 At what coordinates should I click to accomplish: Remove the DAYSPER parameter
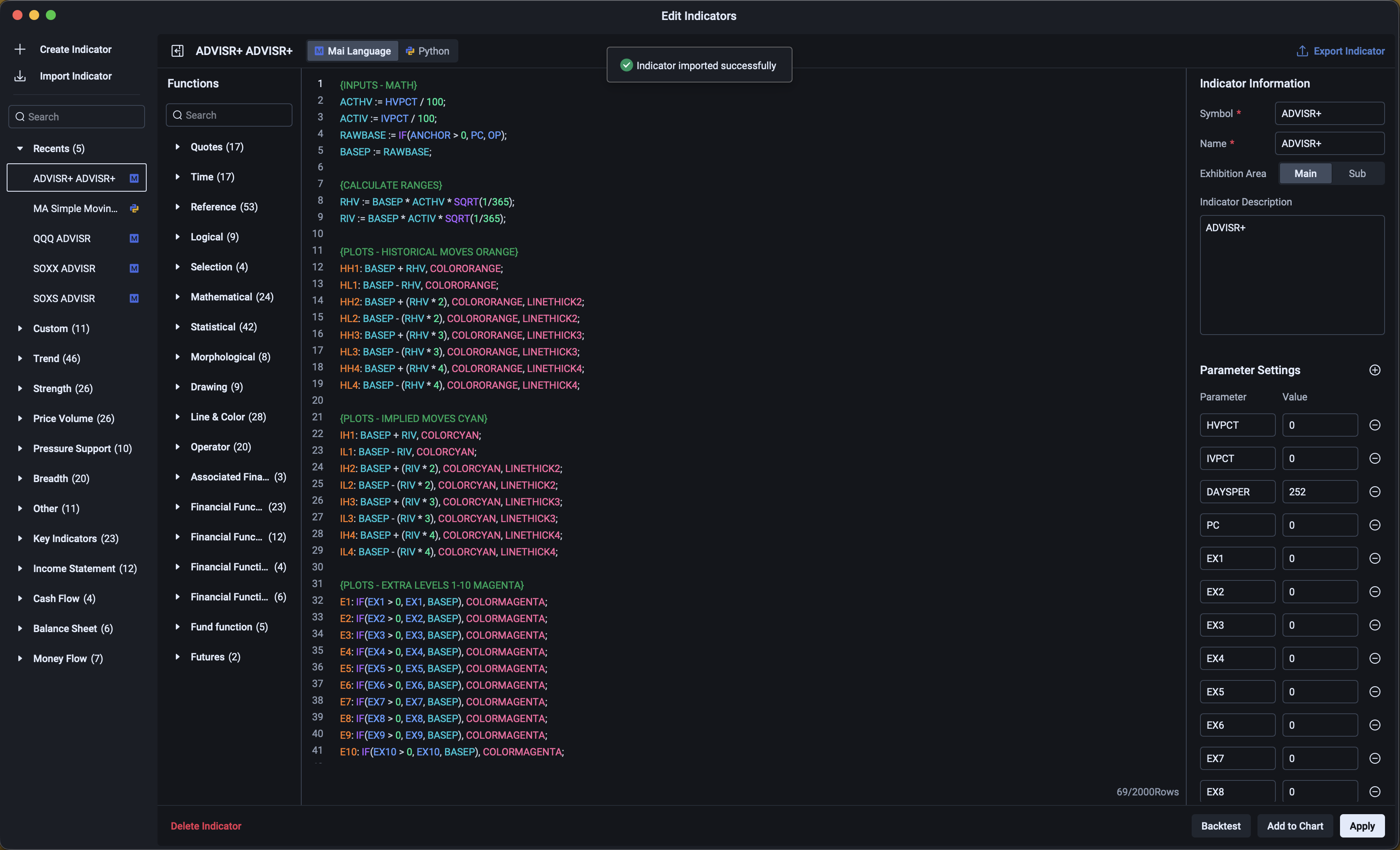pyautogui.click(x=1375, y=492)
